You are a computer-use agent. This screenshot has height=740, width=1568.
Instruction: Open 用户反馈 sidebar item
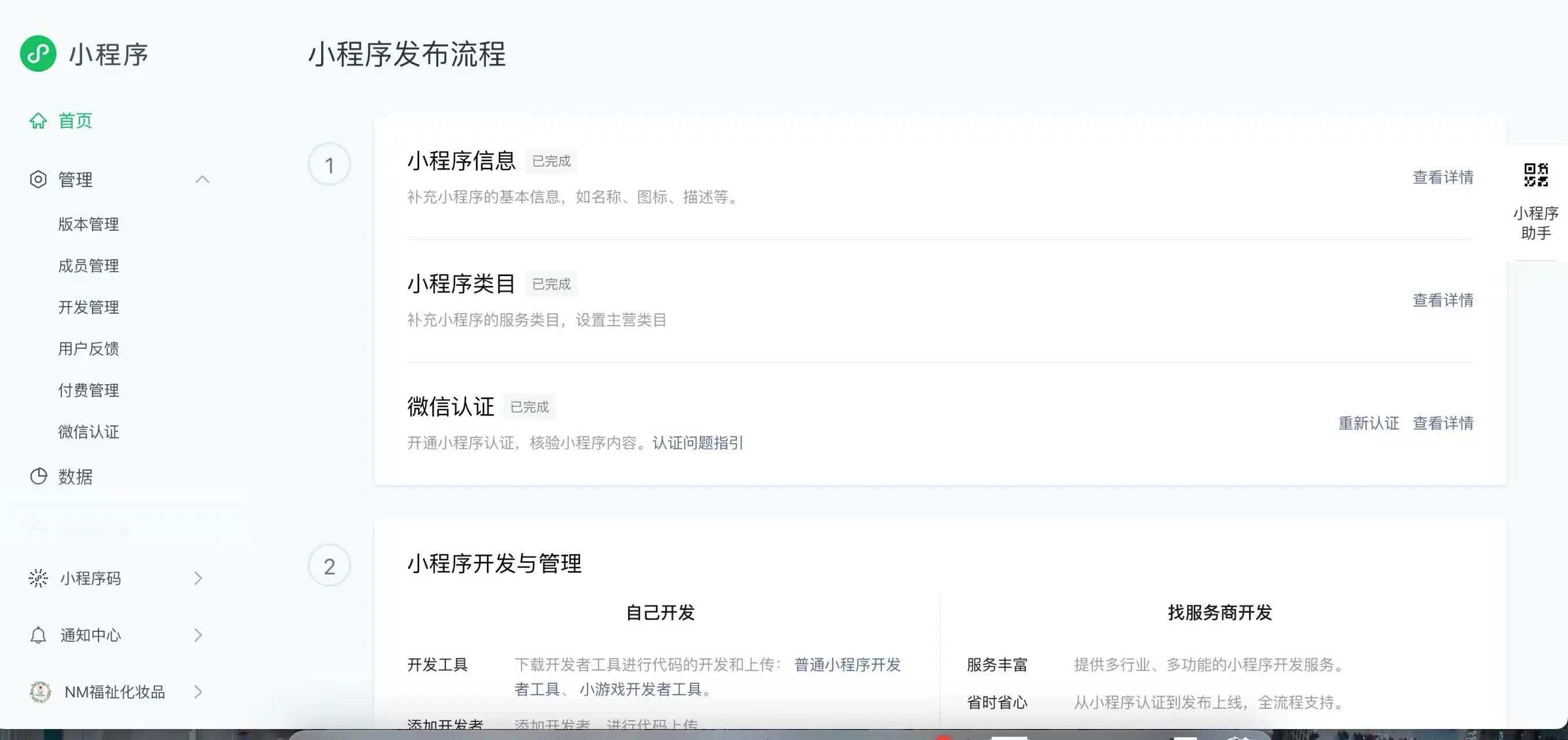88,349
